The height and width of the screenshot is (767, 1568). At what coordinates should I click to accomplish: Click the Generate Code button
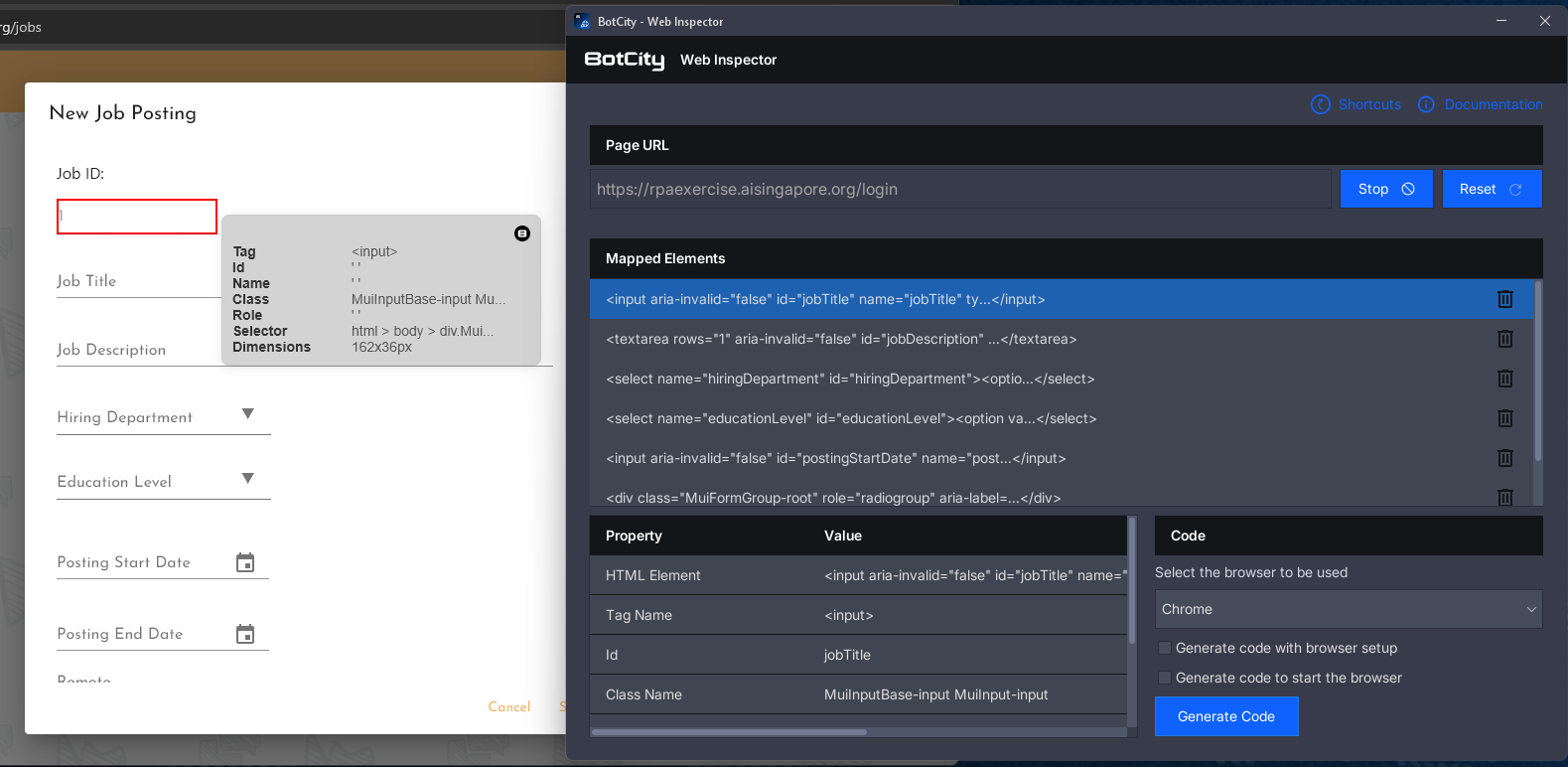(1226, 716)
